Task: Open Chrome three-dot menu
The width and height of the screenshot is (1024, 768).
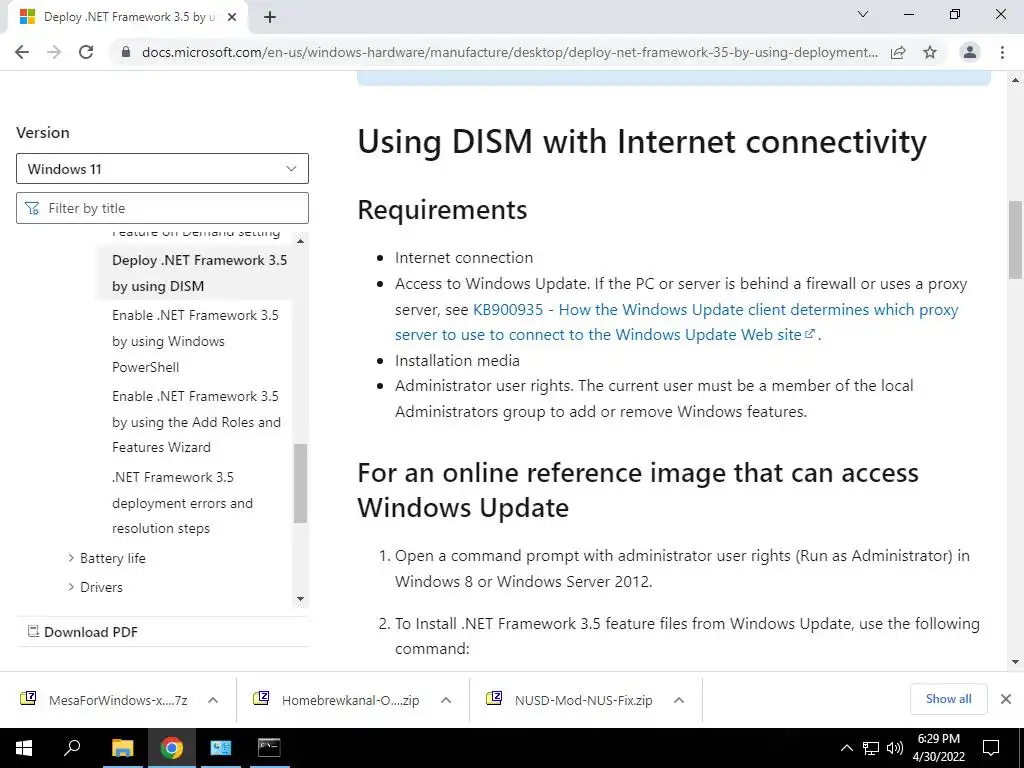Action: 1002,52
